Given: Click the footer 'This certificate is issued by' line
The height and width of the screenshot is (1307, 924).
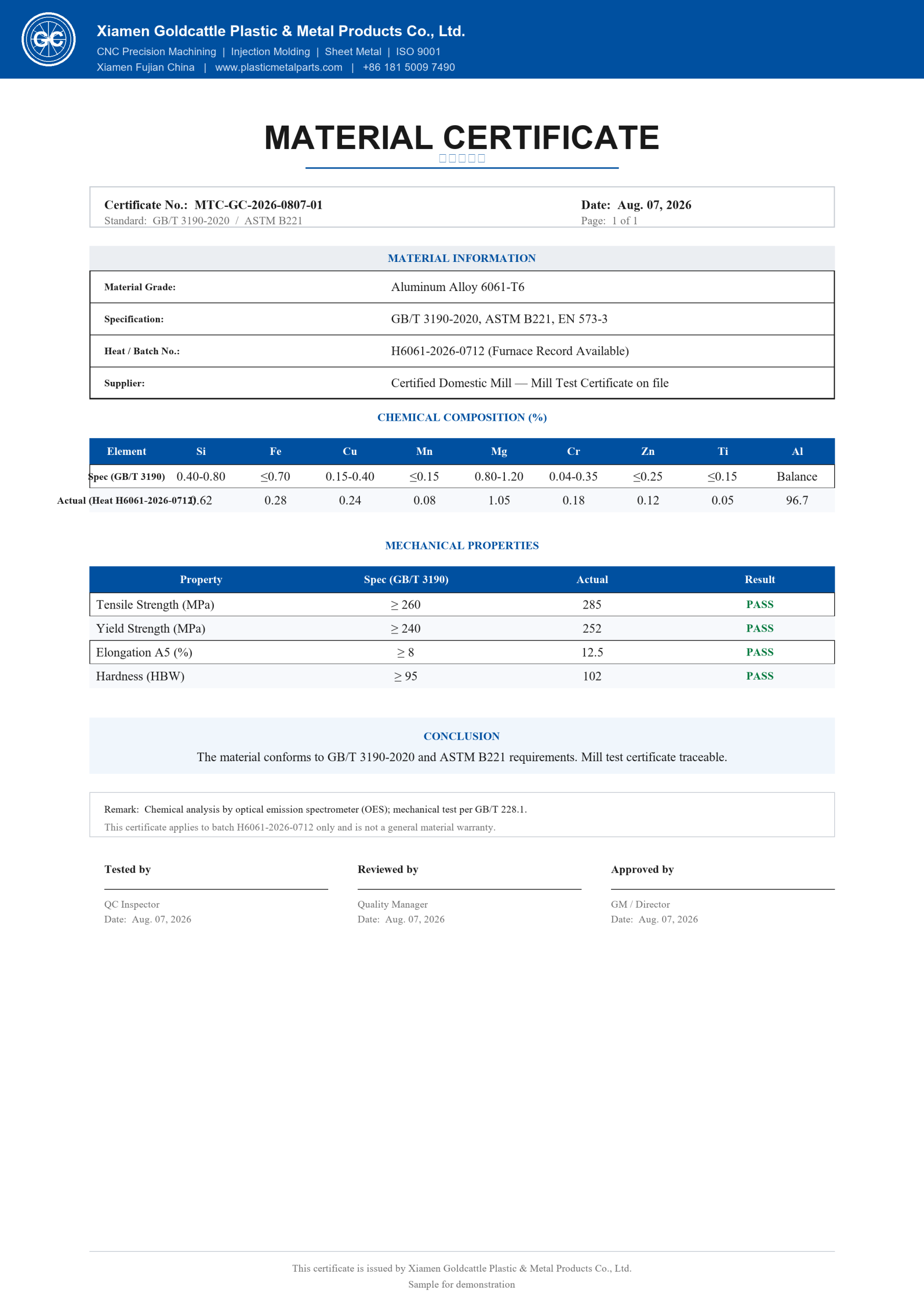Looking at the screenshot, I should click(x=461, y=1268).
